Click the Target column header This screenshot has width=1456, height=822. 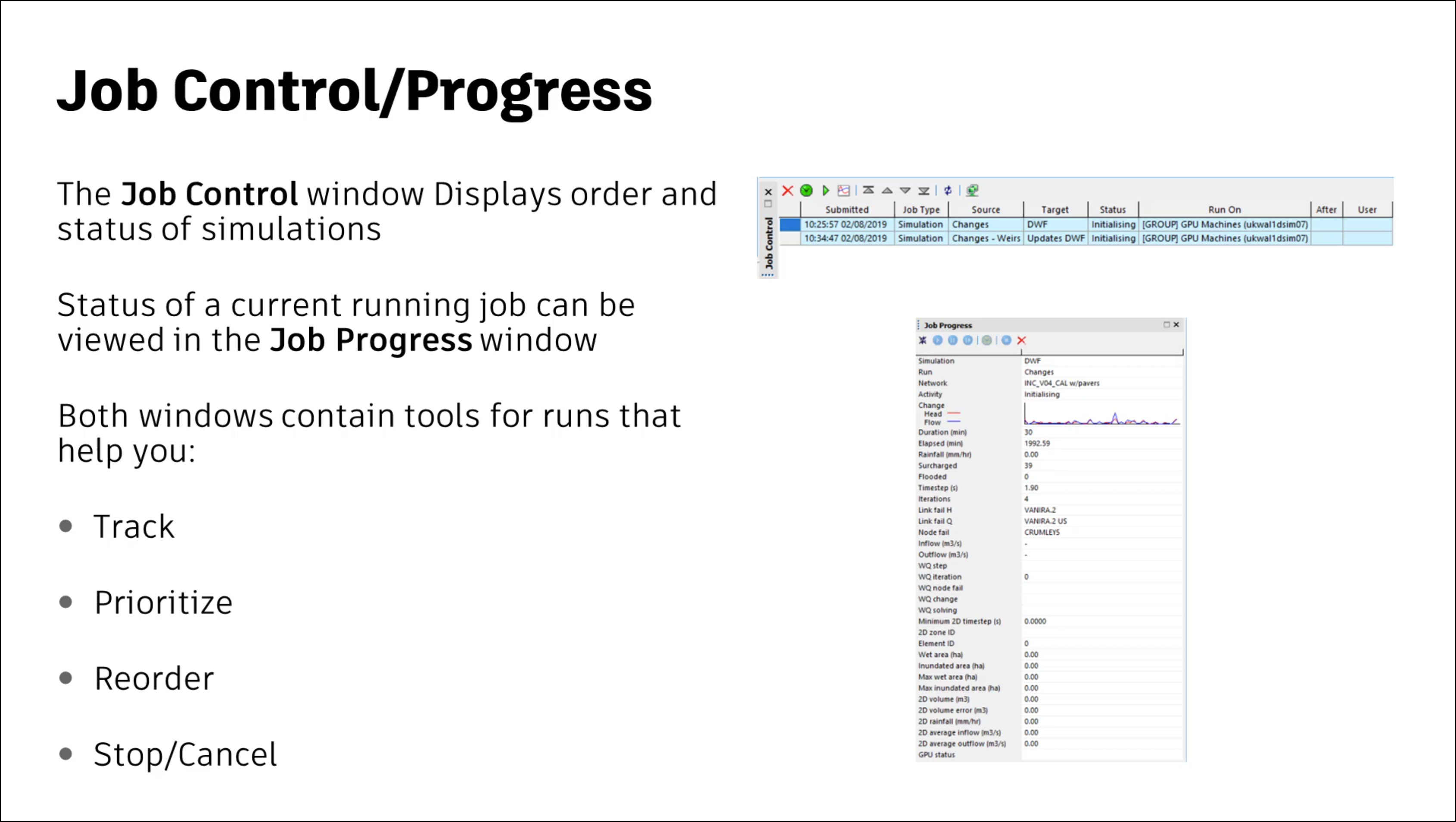click(x=1055, y=210)
